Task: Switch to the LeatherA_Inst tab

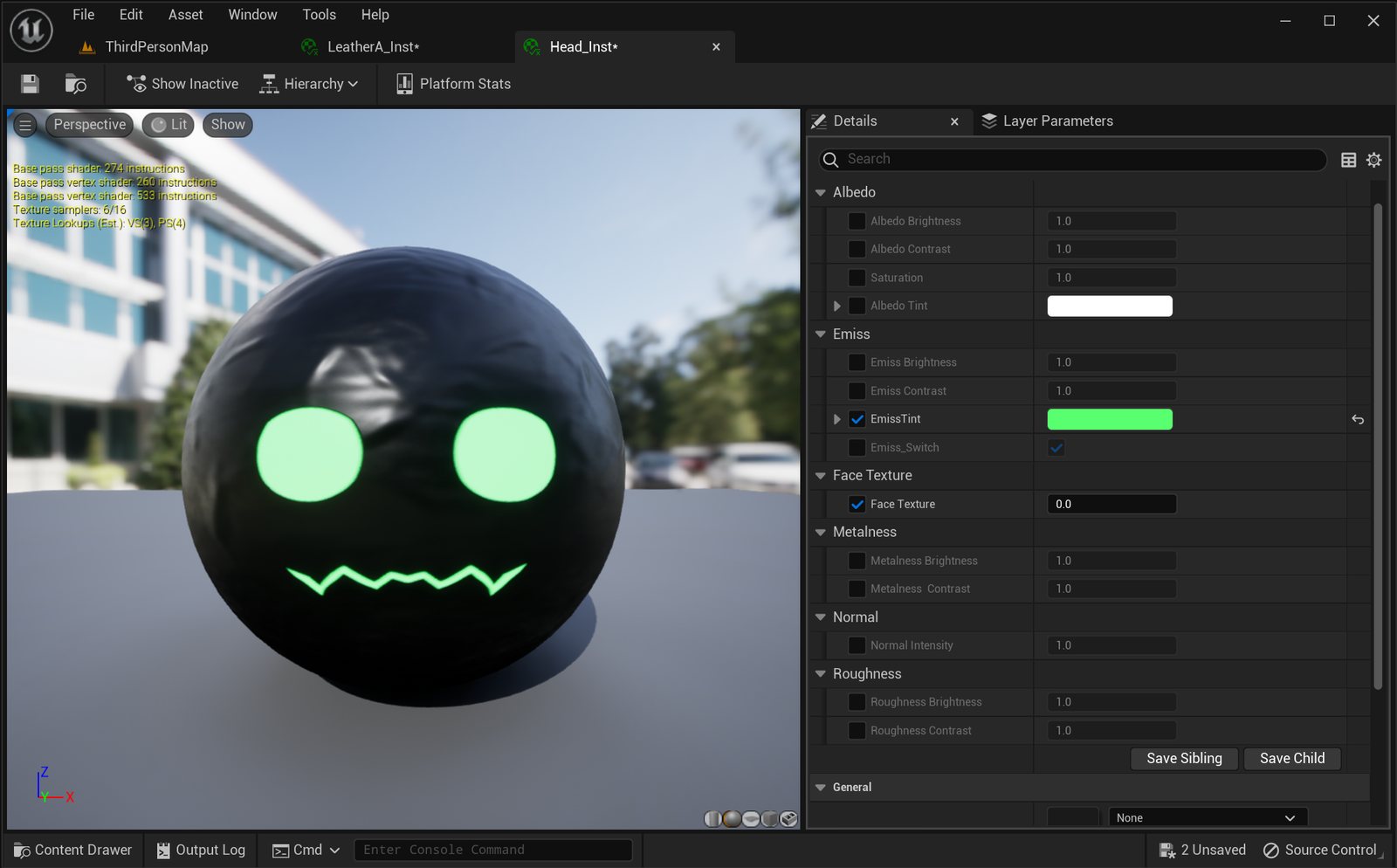Action: 373,47
